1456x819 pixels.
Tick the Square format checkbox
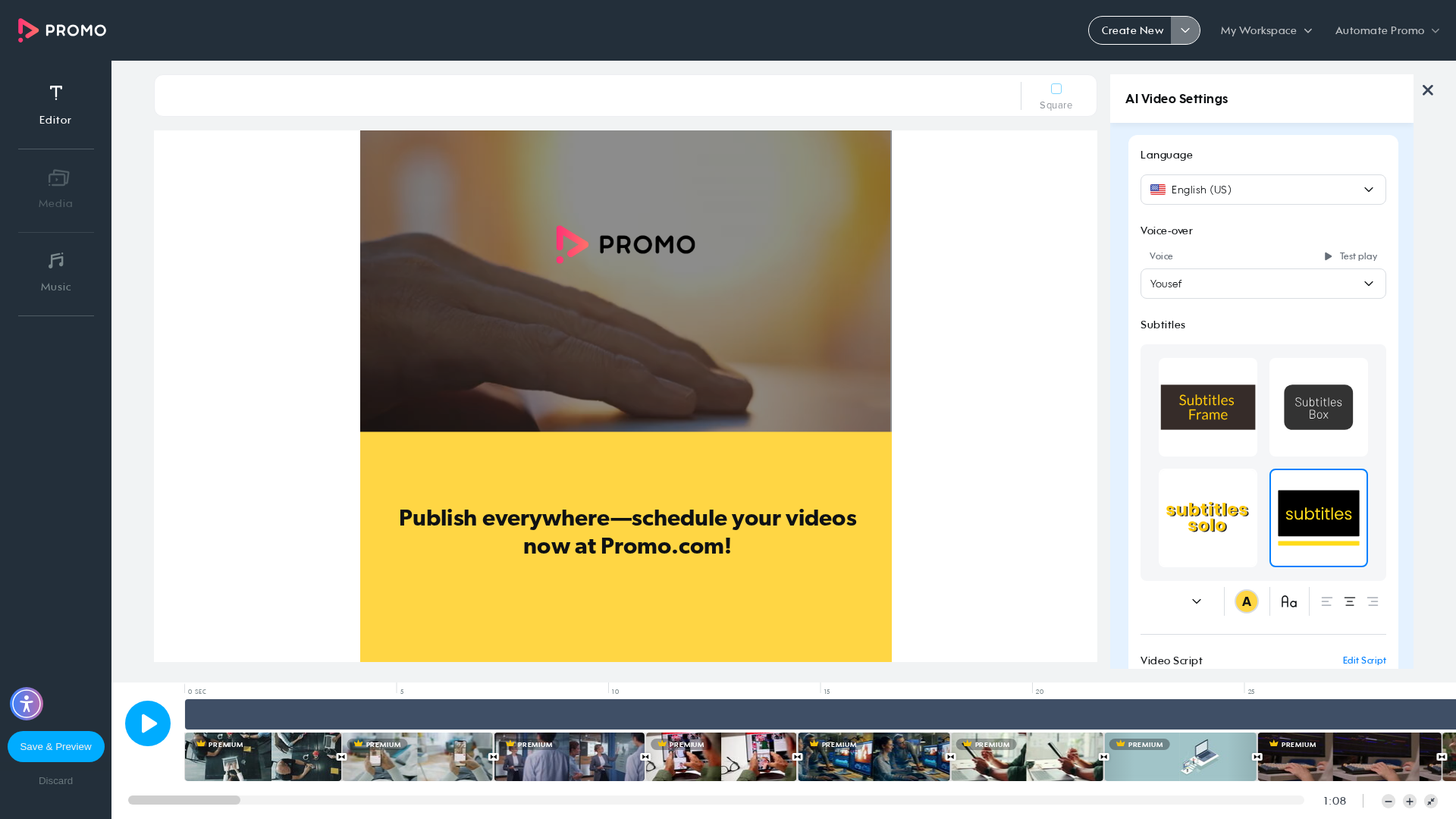(1056, 89)
